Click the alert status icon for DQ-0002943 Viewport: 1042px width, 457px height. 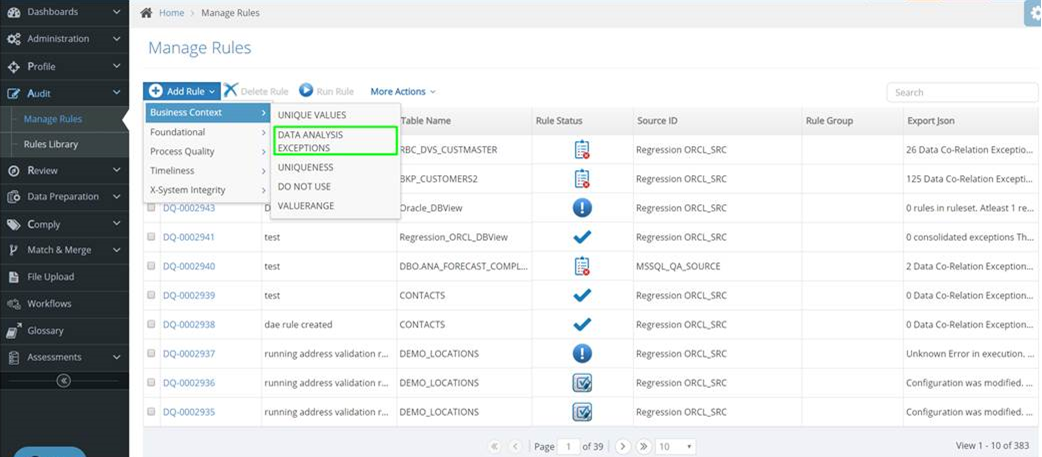(x=582, y=208)
